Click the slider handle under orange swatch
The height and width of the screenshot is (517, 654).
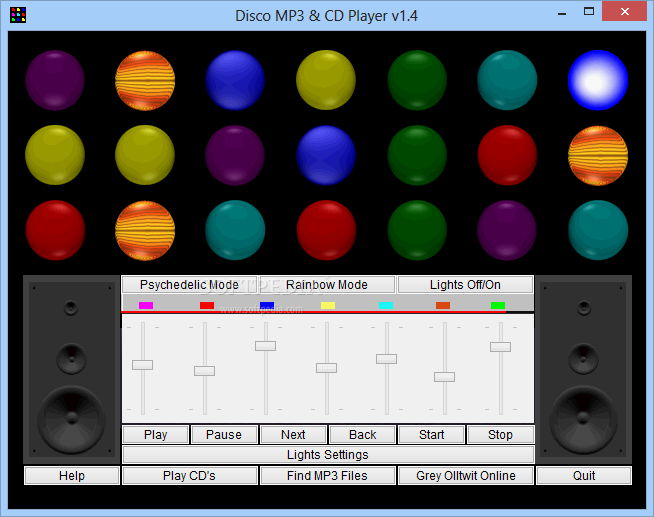tap(445, 377)
